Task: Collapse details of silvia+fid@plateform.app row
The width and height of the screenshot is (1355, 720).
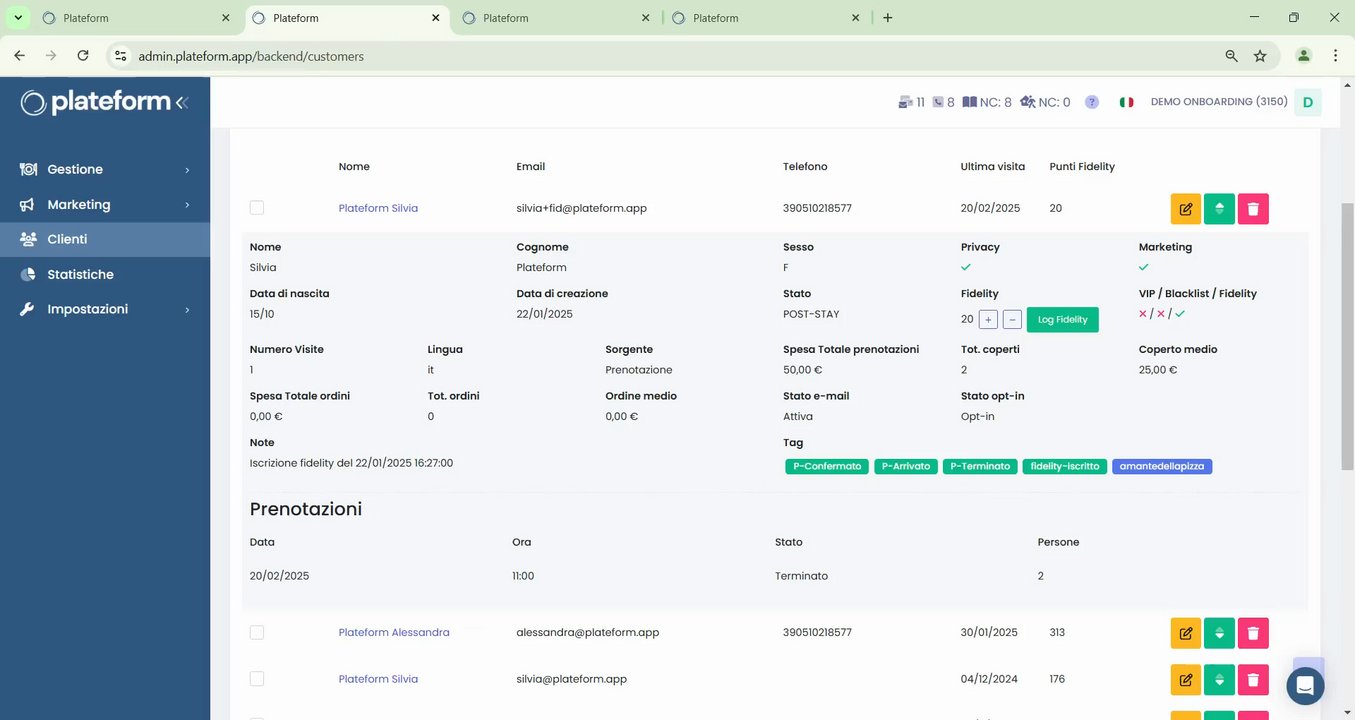Action: [1219, 209]
